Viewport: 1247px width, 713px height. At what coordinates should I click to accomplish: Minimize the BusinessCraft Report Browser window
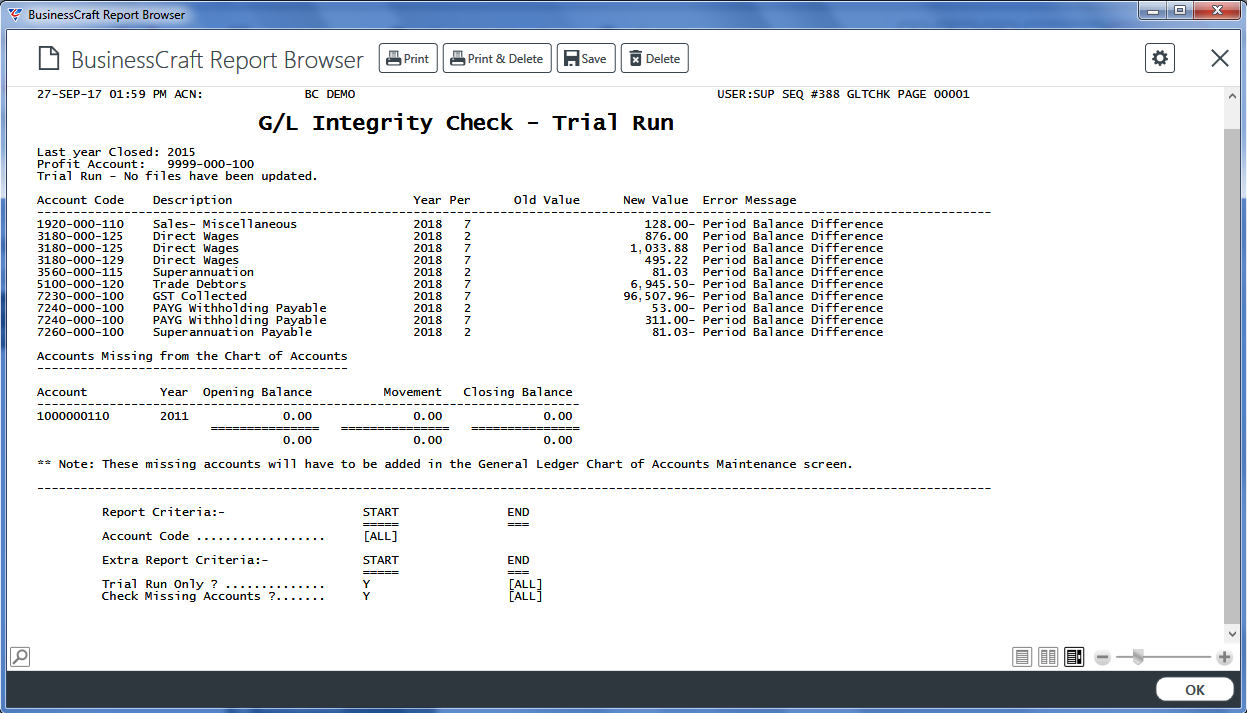tap(1152, 11)
